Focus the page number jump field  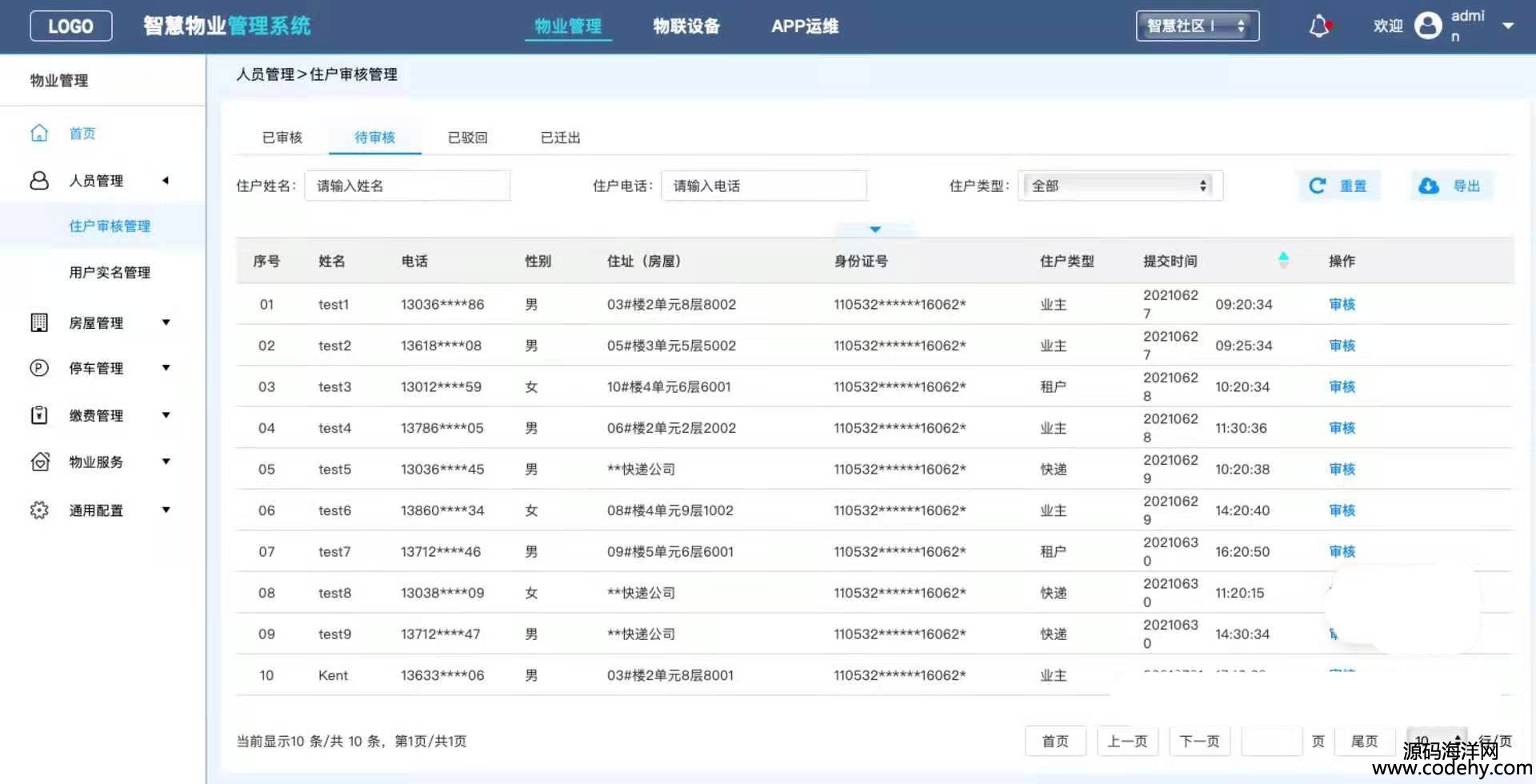1272,741
